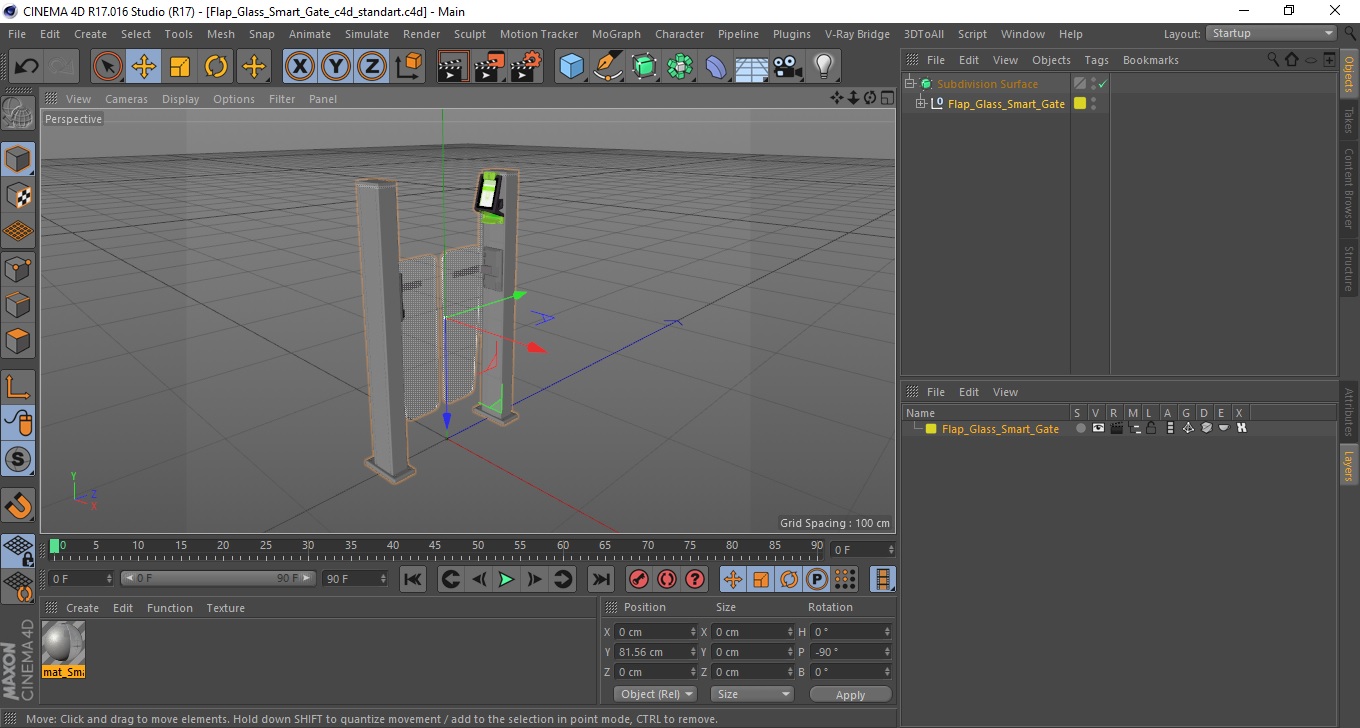Play animation forwards

pos(507,579)
